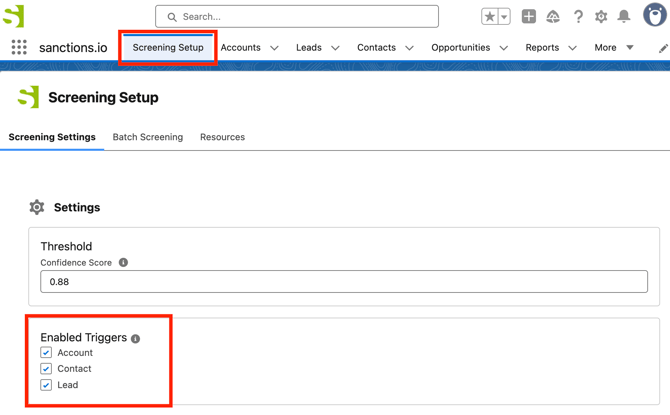Click the Contact trigger label

coord(74,368)
